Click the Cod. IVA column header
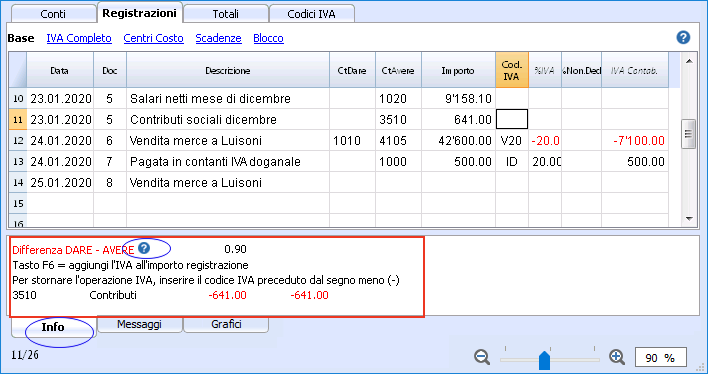Screen dimensions: 708x374 [x=512, y=70]
